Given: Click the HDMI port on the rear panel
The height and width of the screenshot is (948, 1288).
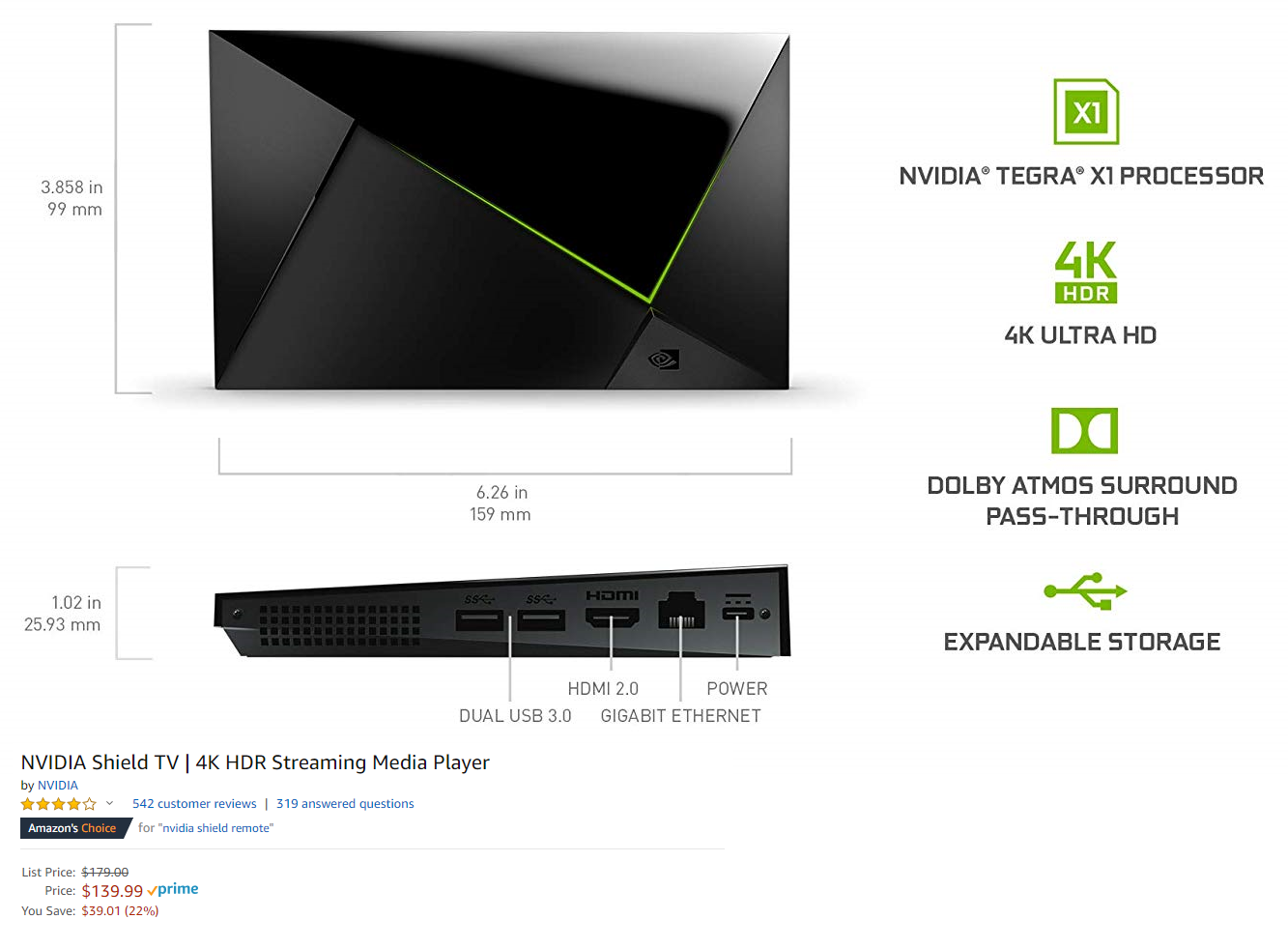Looking at the screenshot, I should coord(612,618).
